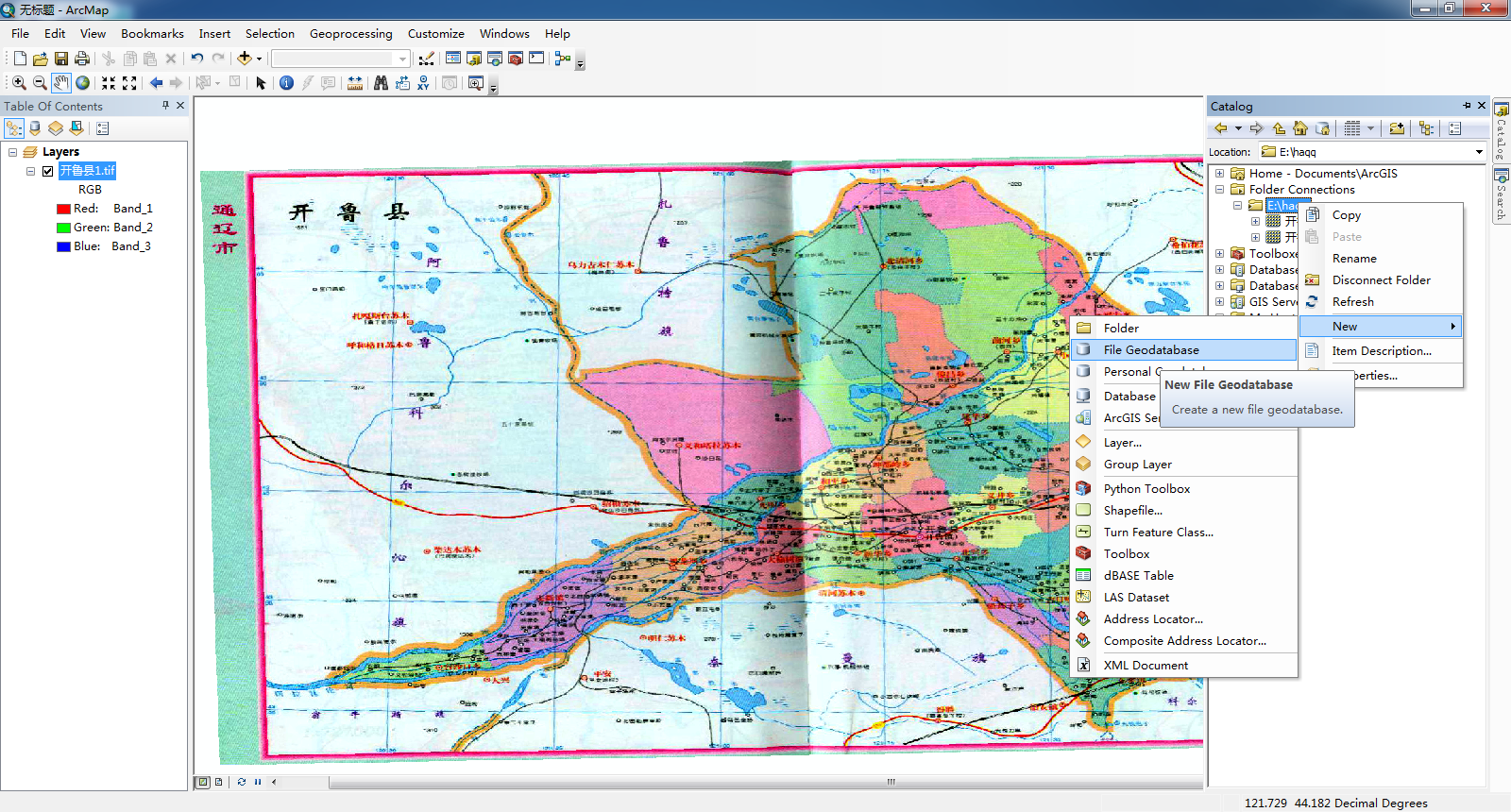Screen dimensions: 1511x812
Task: Toggle visibility of 开鲁县1.tif layer
Action: pos(48,171)
